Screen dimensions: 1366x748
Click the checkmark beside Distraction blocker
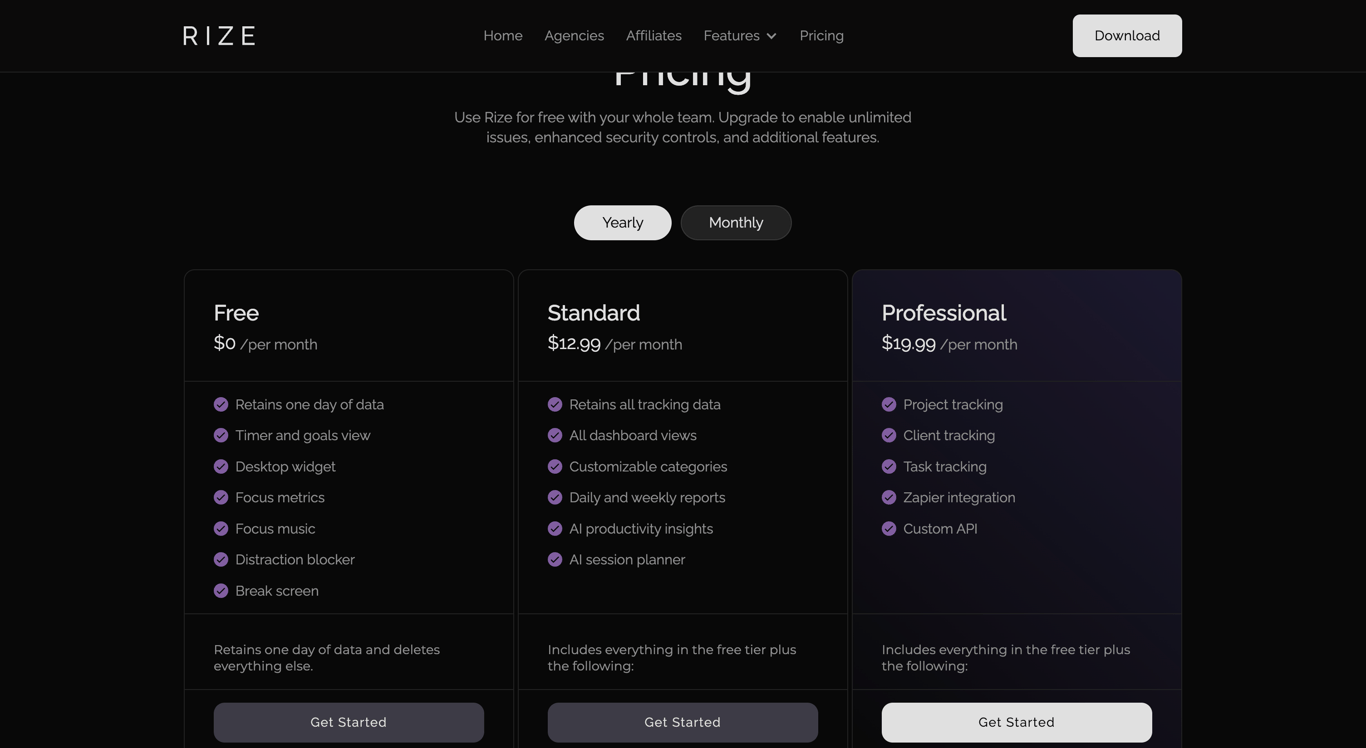tap(220, 559)
